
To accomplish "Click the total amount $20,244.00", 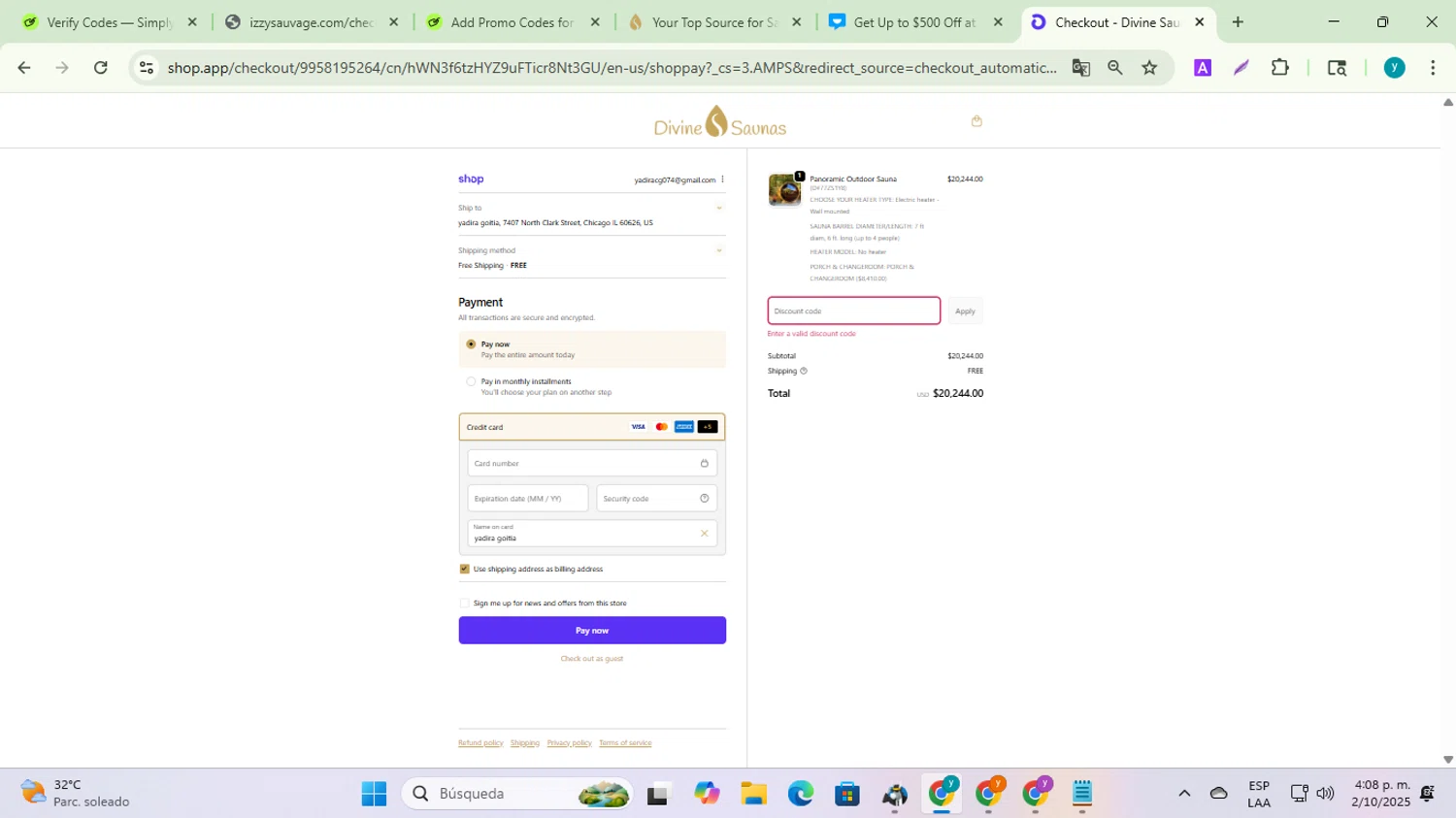I will [x=958, y=394].
